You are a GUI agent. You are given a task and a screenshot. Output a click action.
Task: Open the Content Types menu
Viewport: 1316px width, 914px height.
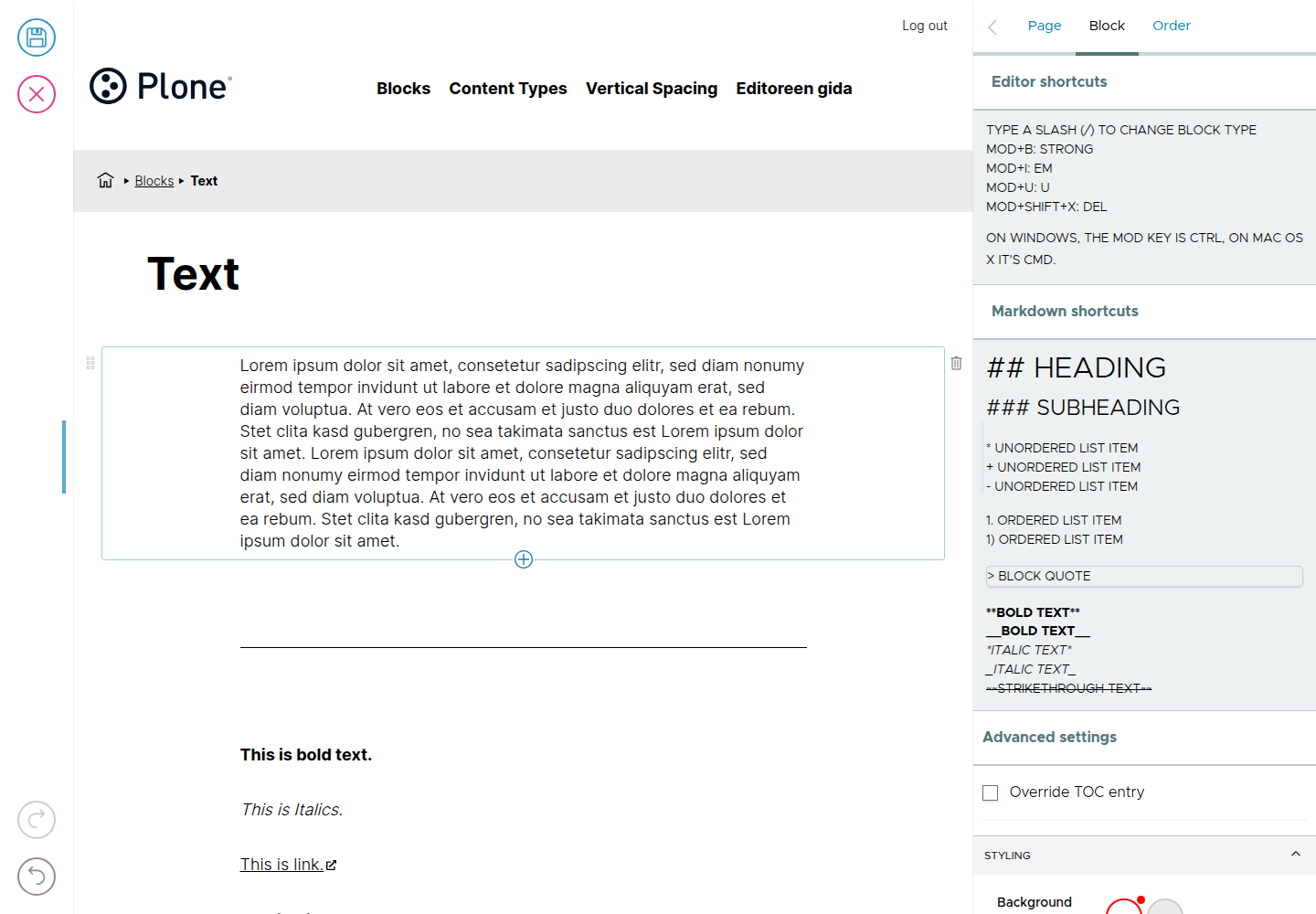pos(508,89)
